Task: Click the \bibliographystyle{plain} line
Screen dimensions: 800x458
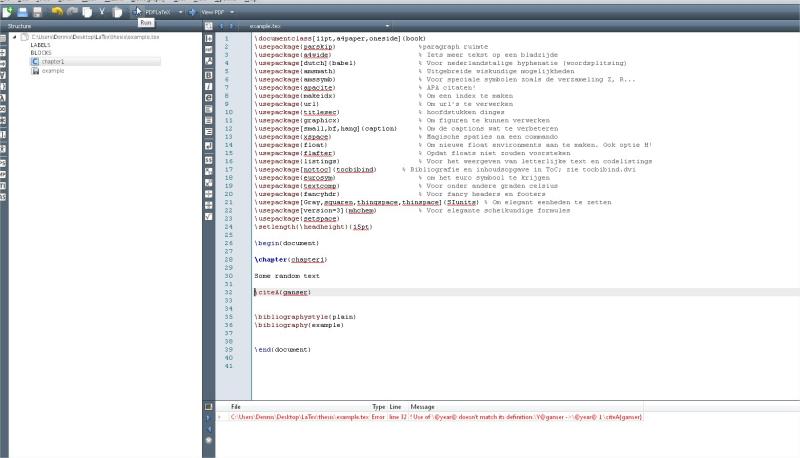Action: tap(305, 317)
